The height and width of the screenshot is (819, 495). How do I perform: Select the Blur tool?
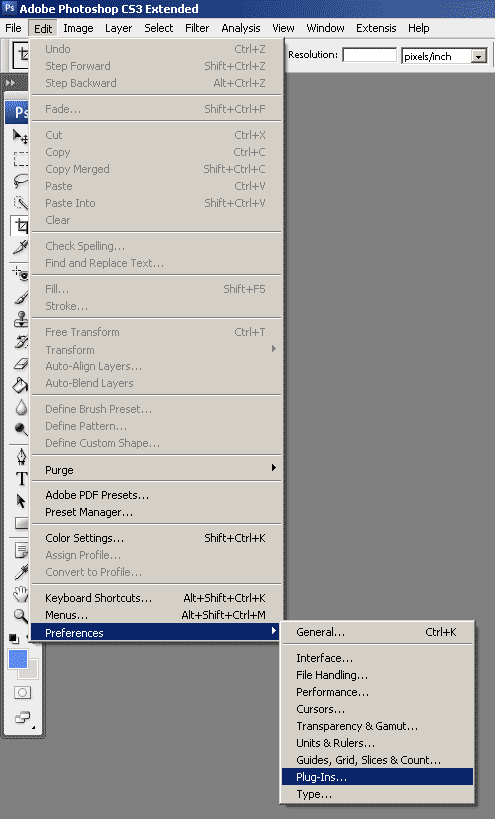pyautogui.click(x=20, y=407)
